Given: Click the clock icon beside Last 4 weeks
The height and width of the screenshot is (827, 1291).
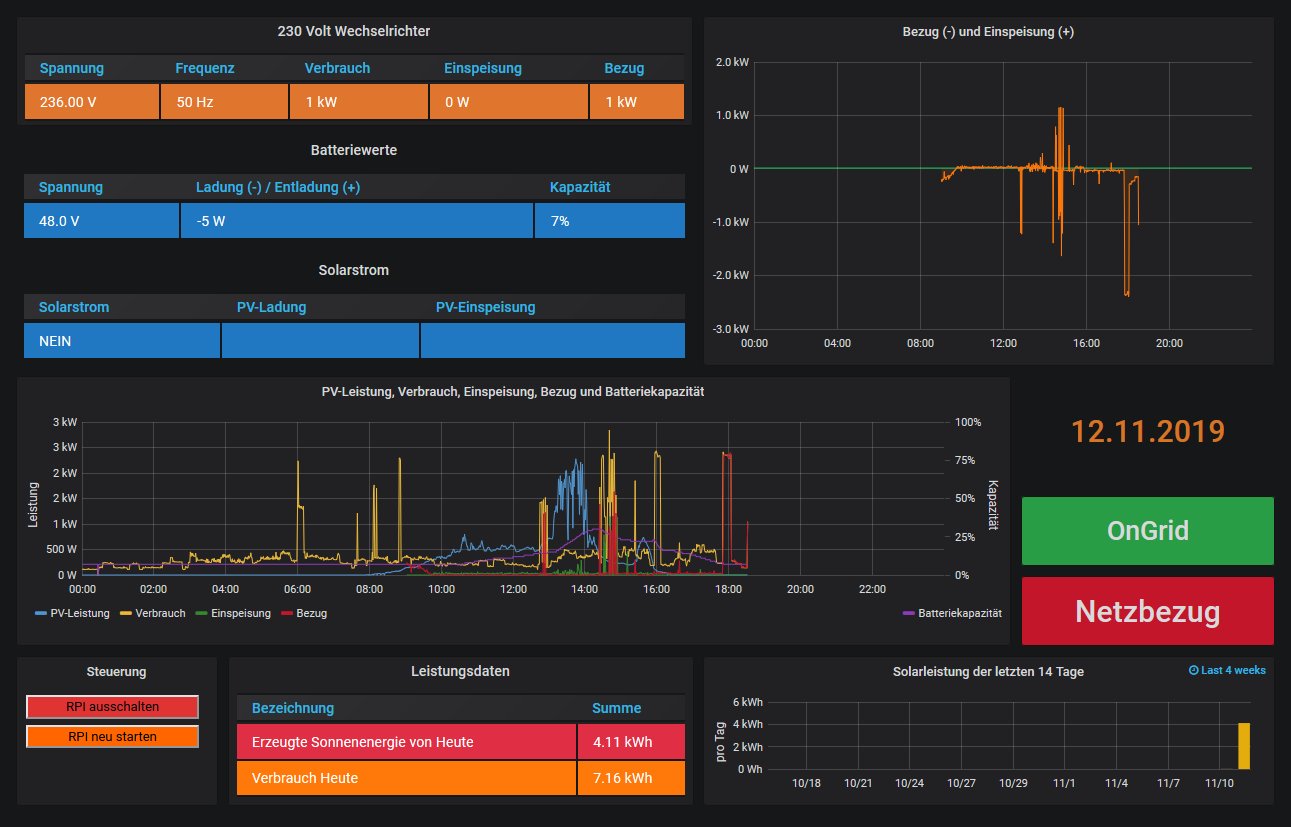Looking at the screenshot, I should tap(1193, 670).
